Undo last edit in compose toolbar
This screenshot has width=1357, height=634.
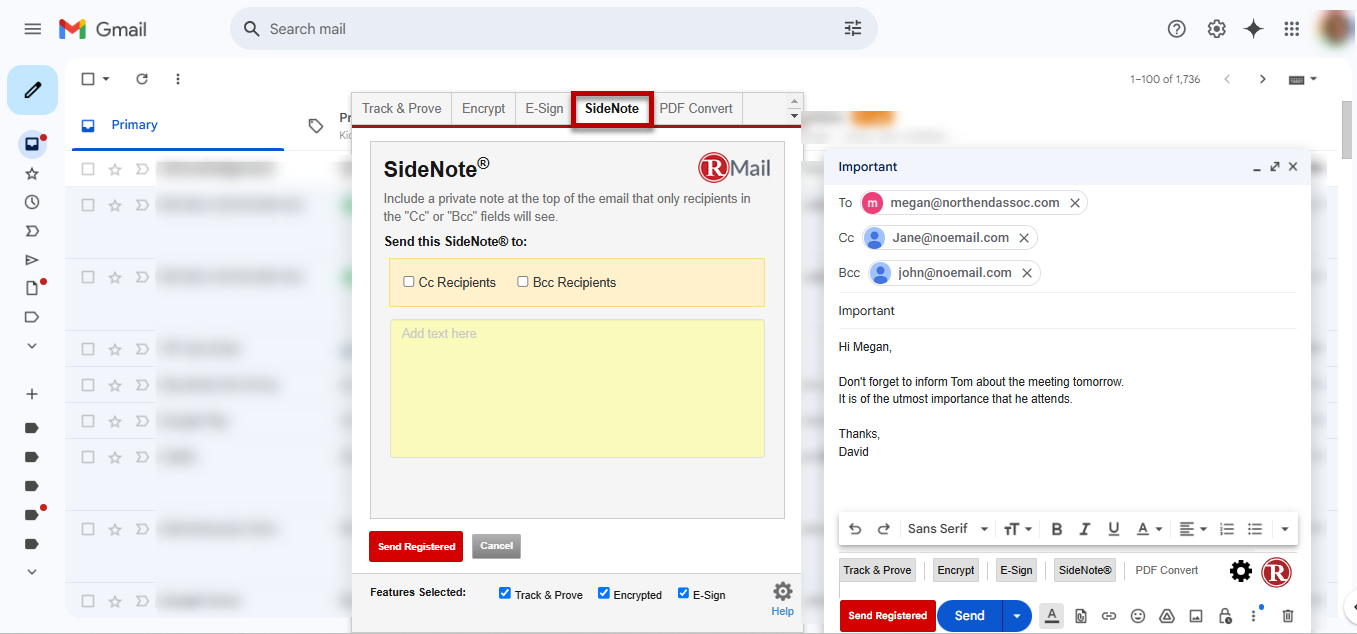855,529
